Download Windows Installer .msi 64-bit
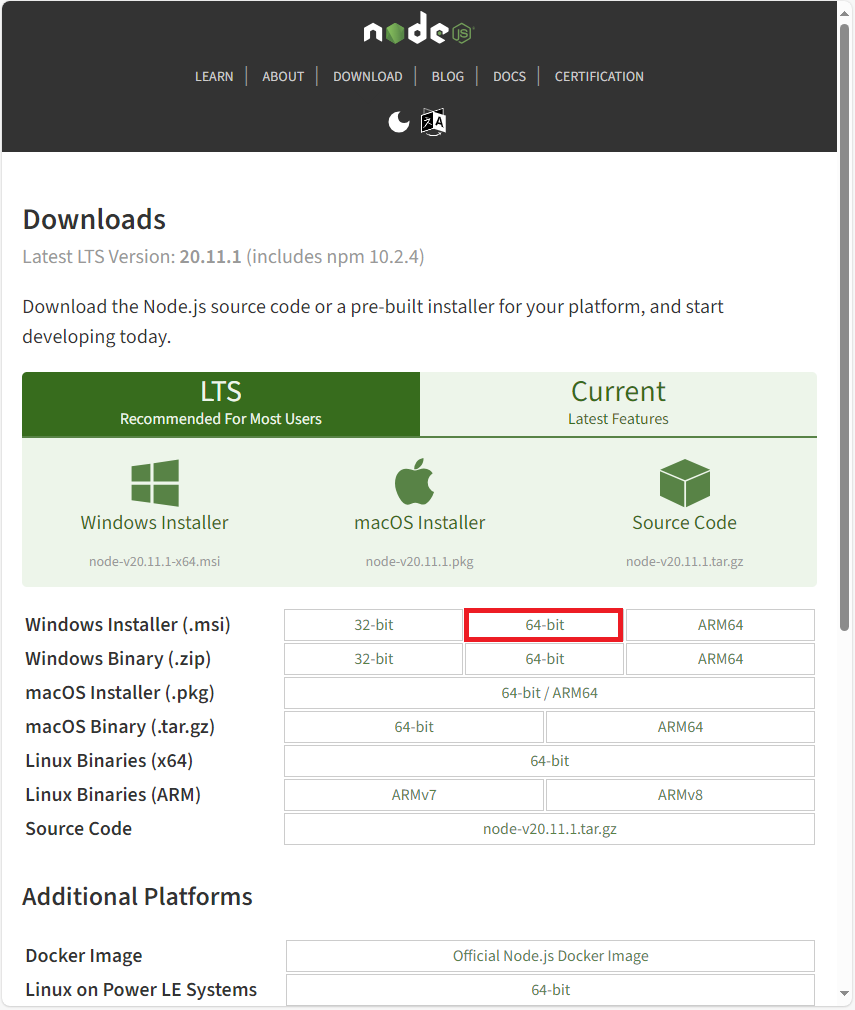Screen dimensions: 855x1010 (544, 625)
